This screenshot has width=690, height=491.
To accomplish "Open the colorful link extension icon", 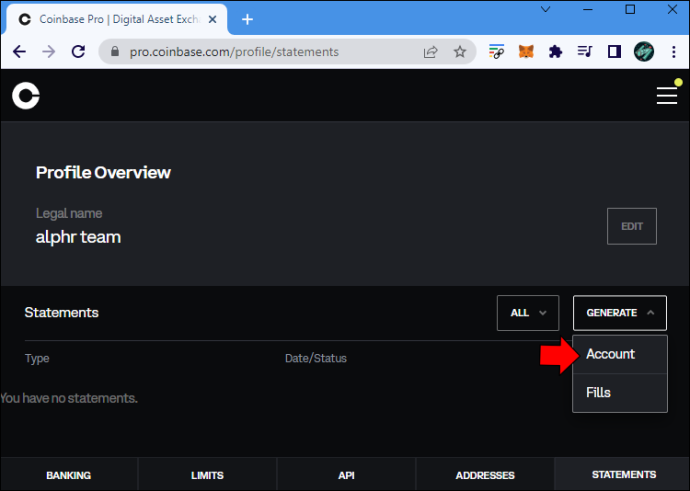I will click(496, 52).
